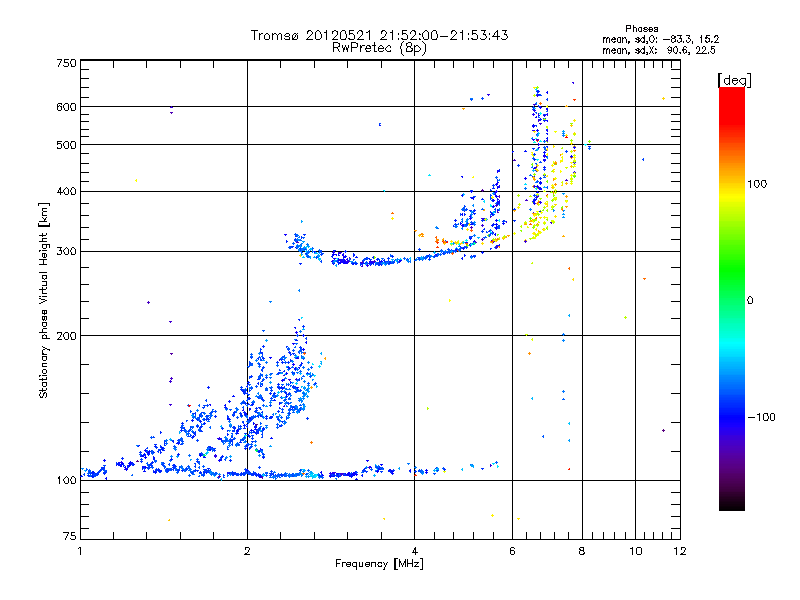The height and width of the screenshot is (600, 800).
Task: Click the y-axis '300' tick label
Action: pos(66,251)
